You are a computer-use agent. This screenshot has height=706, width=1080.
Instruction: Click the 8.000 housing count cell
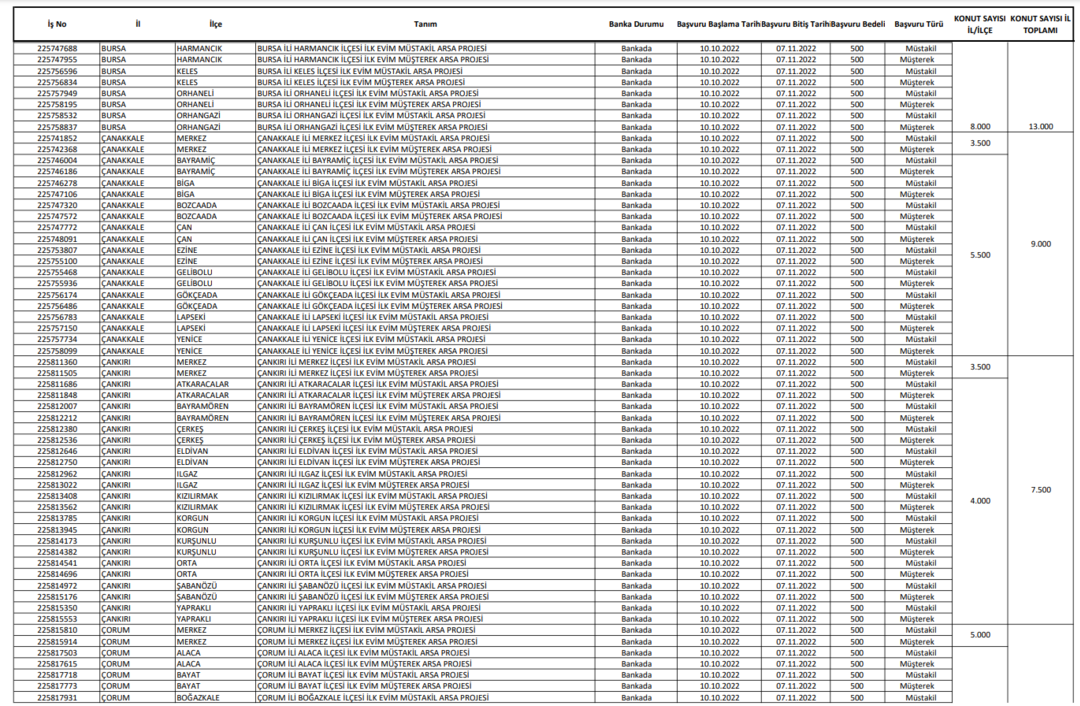(979, 127)
